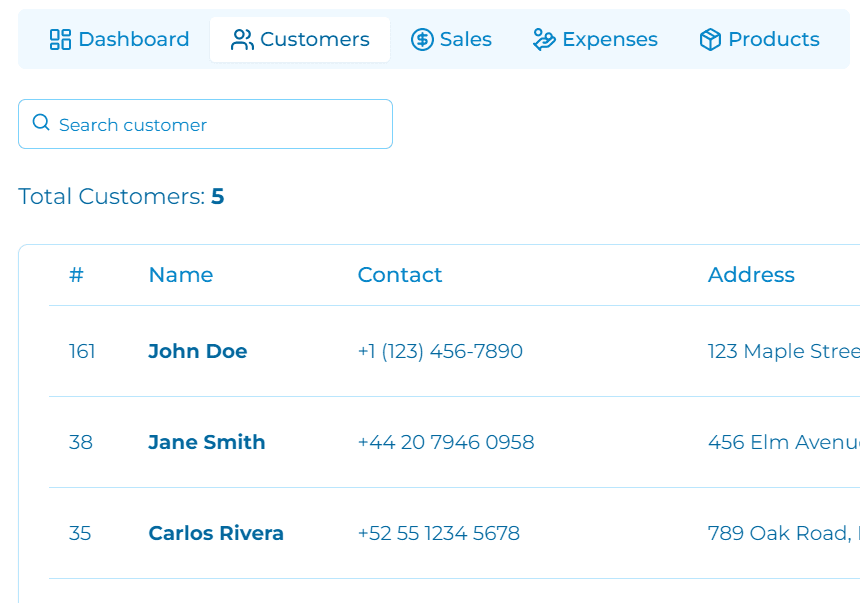Click the Dashboard grid icon
This screenshot has width=860, height=603.
coord(60,40)
